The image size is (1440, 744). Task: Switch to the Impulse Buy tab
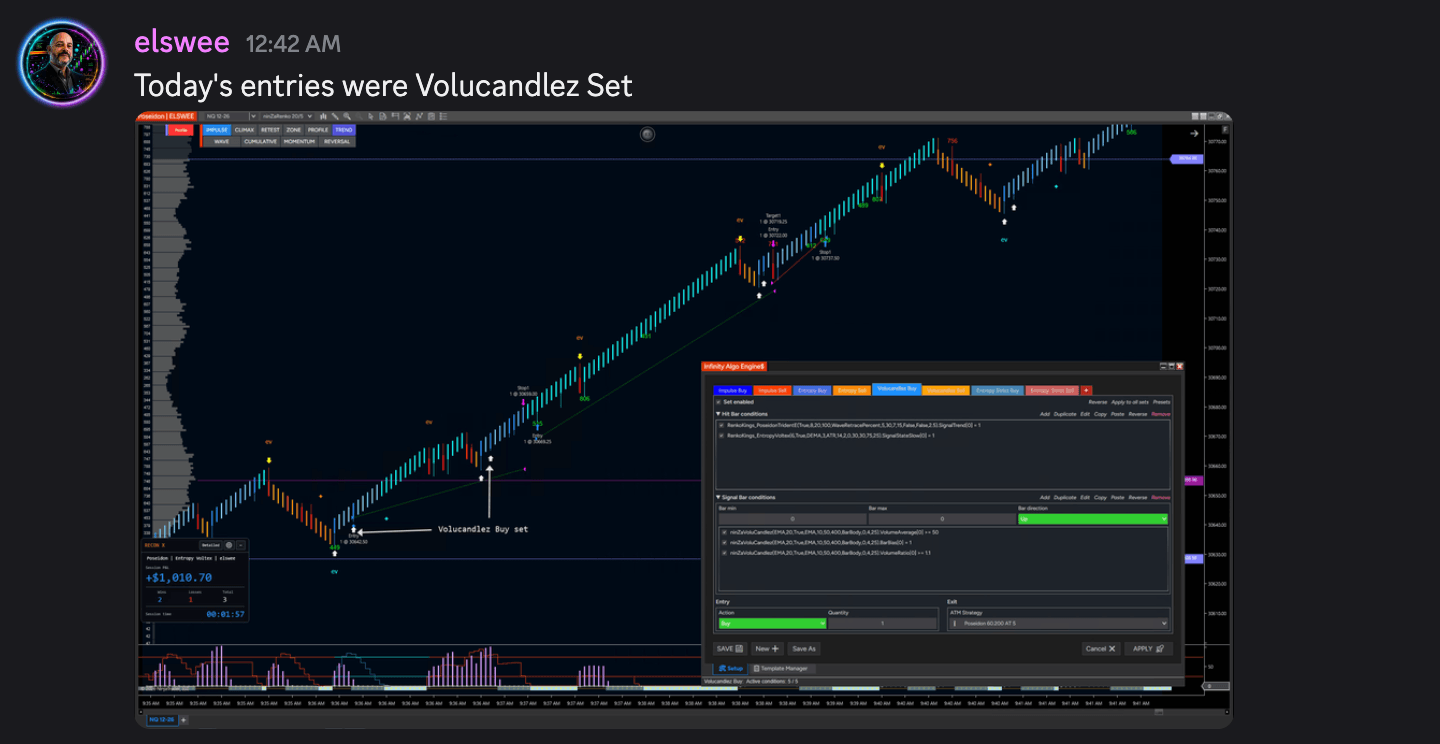coord(733,390)
